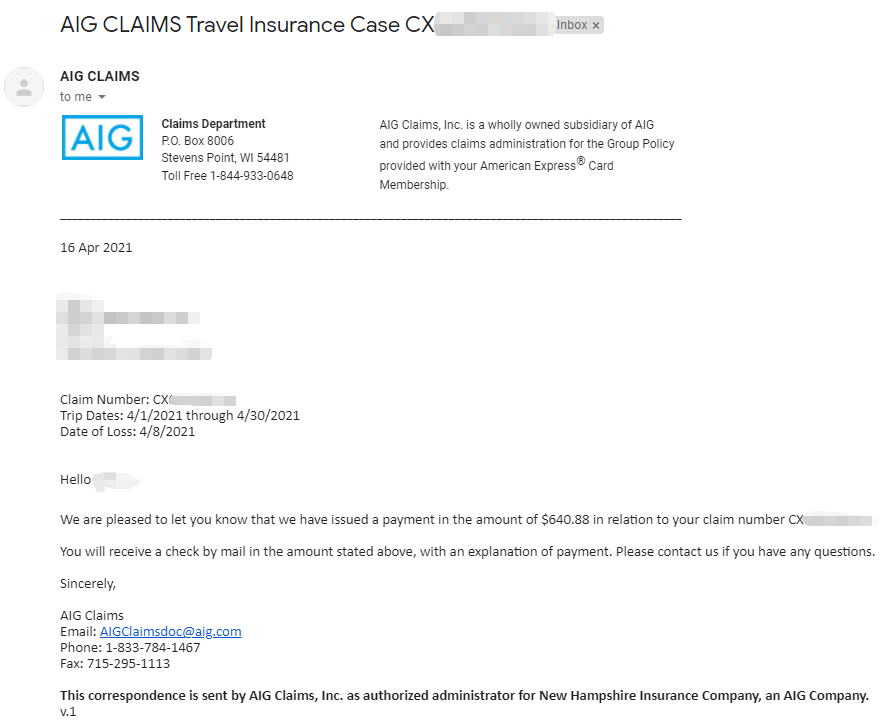
Task: Click the fax number 715-295-1113
Action: (x=128, y=664)
